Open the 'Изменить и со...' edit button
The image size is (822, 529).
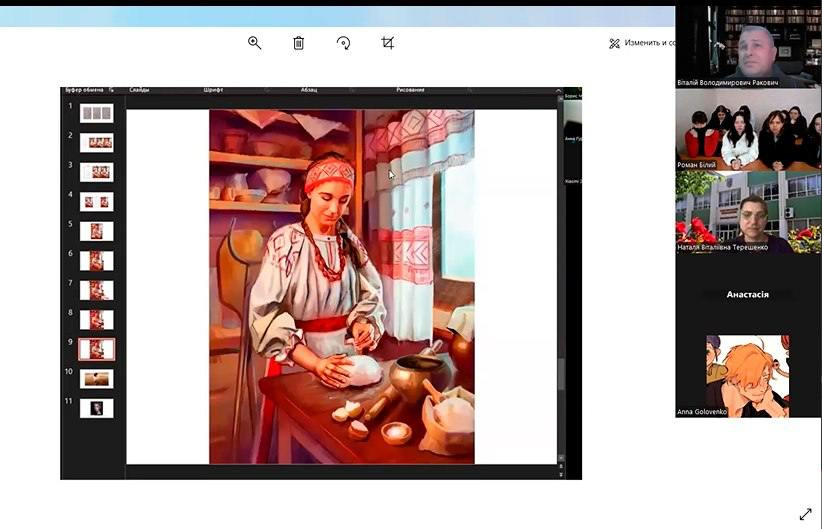point(642,43)
